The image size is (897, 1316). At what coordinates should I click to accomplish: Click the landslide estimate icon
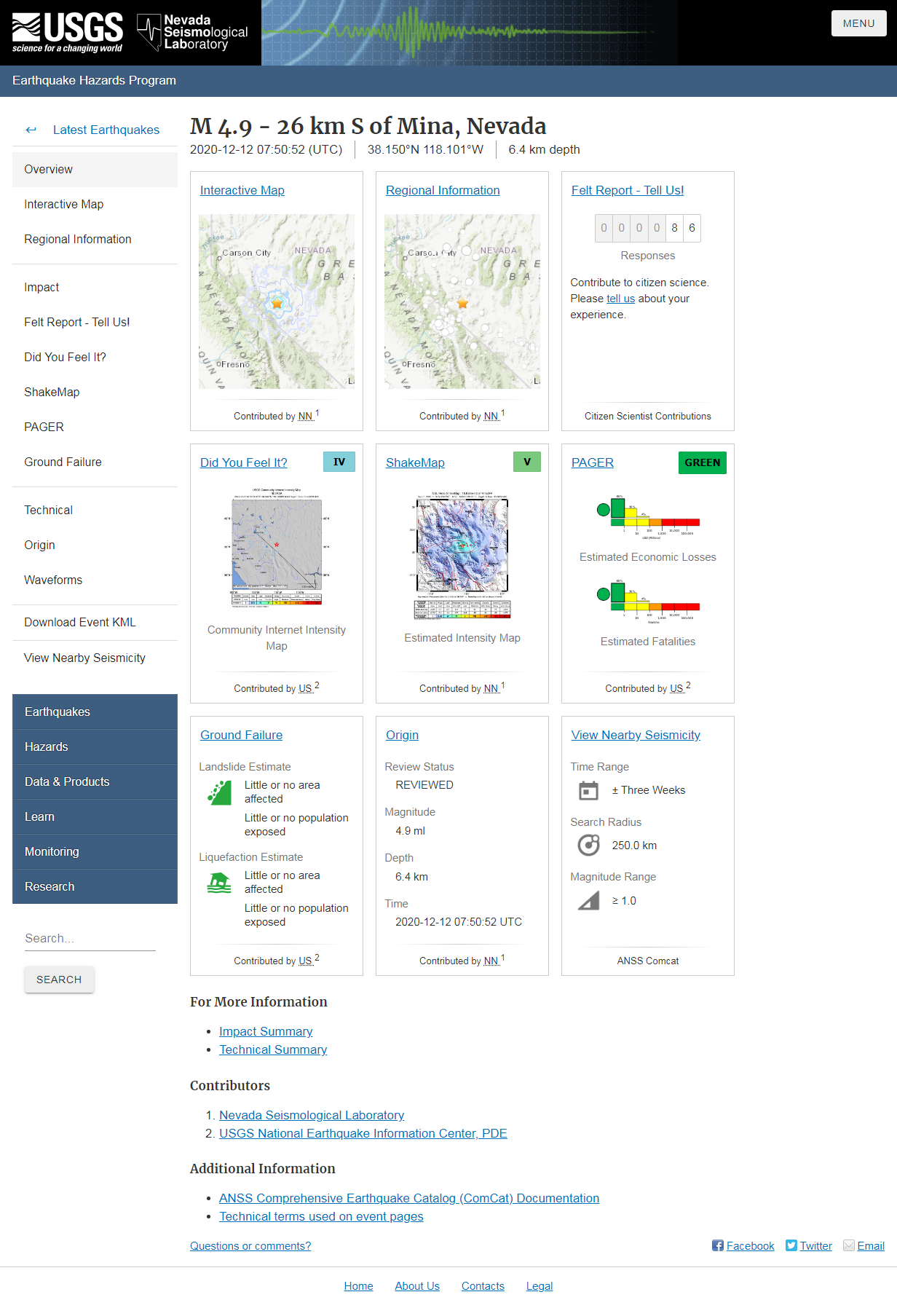pos(219,792)
